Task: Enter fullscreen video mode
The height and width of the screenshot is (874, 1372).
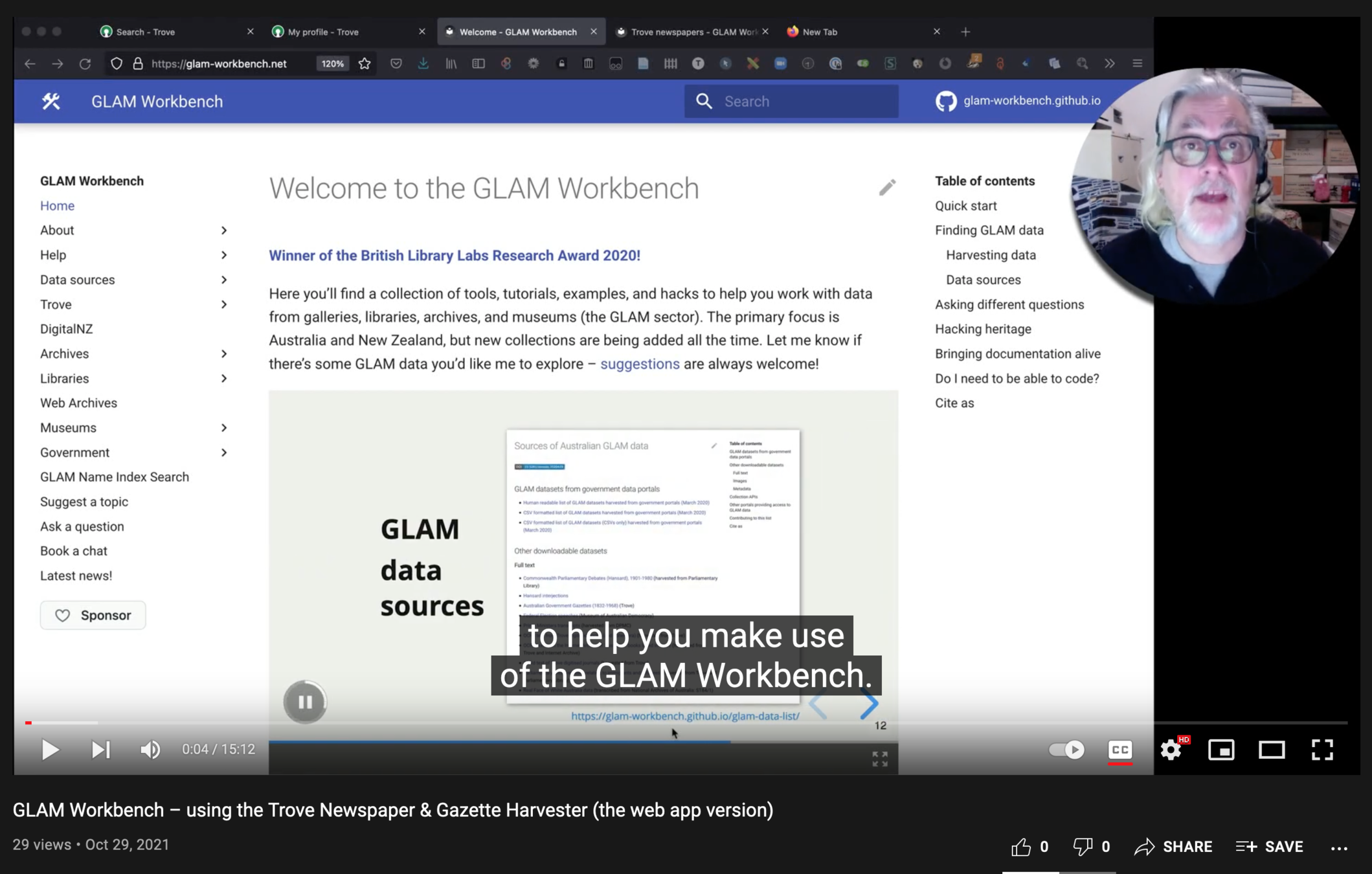Action: click(x=1322, y=750)
